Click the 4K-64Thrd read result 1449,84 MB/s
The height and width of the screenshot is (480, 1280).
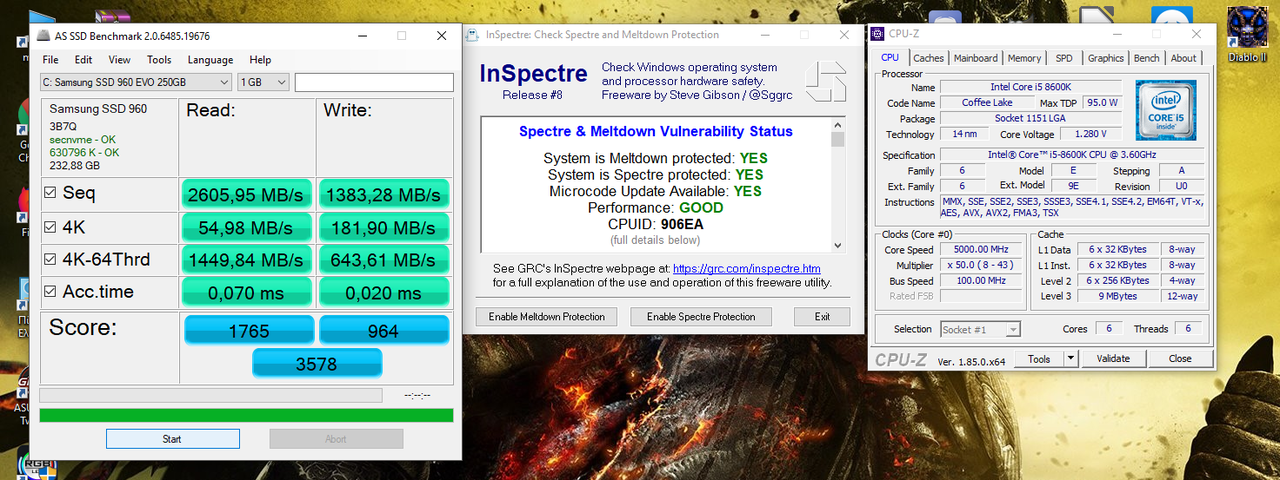pyautogui.click(x=247, y=260)
